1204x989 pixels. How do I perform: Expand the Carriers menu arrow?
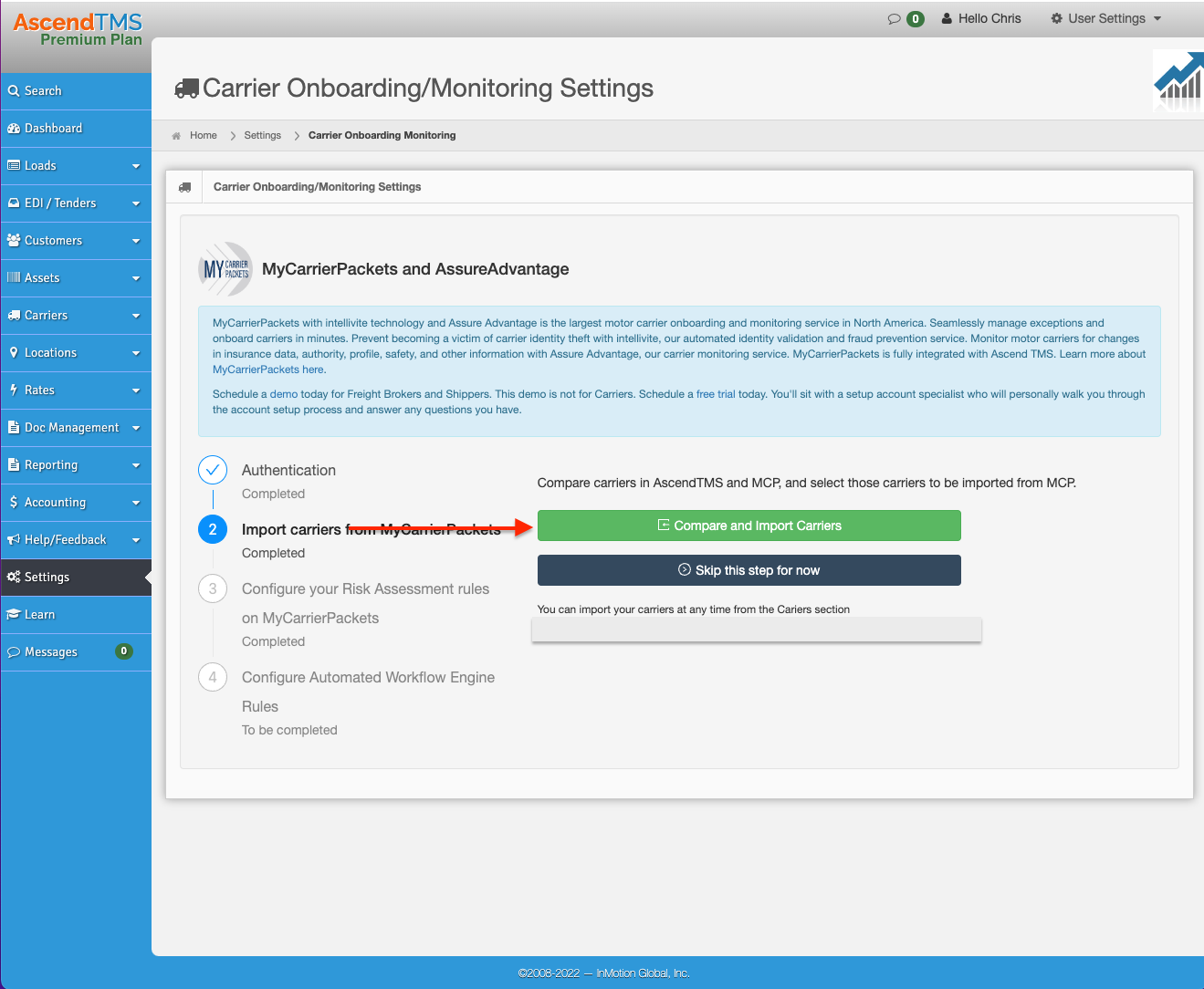tap(136, 316)
